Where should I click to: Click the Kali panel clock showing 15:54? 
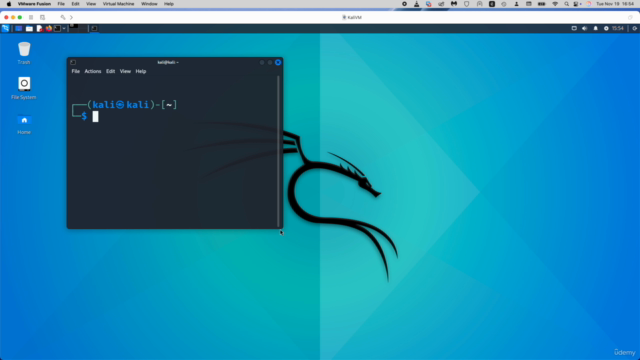pyautogui.click(x=618, y=28)
